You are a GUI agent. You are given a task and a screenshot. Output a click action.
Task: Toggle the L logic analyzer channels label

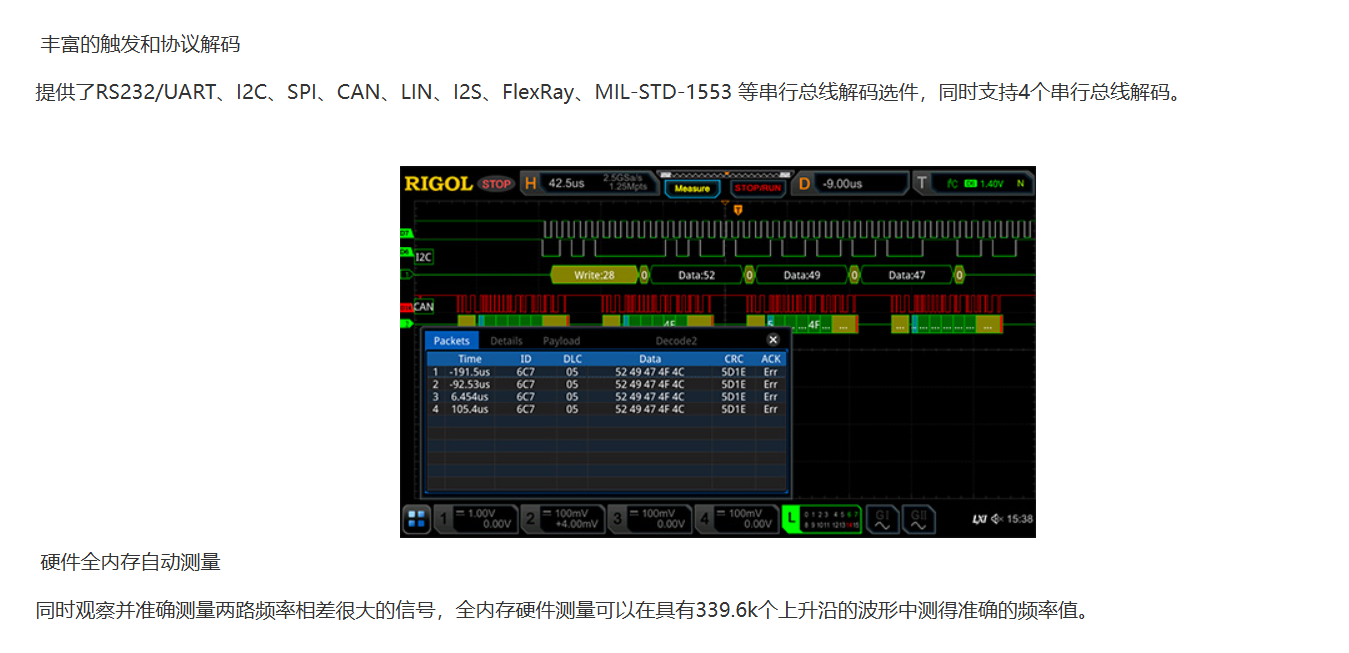pos(821,519)
